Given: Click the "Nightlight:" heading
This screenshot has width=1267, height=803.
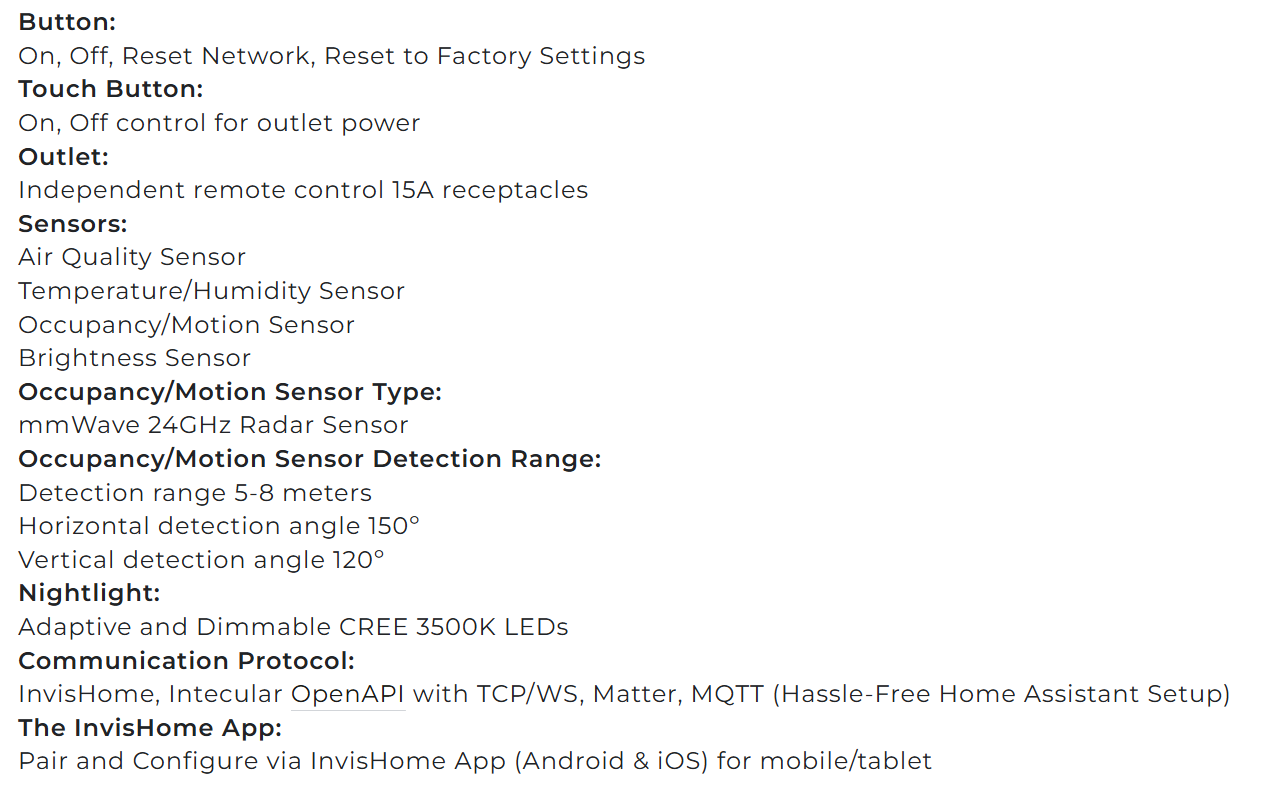Looking at the screenshot, I should 89,593.
